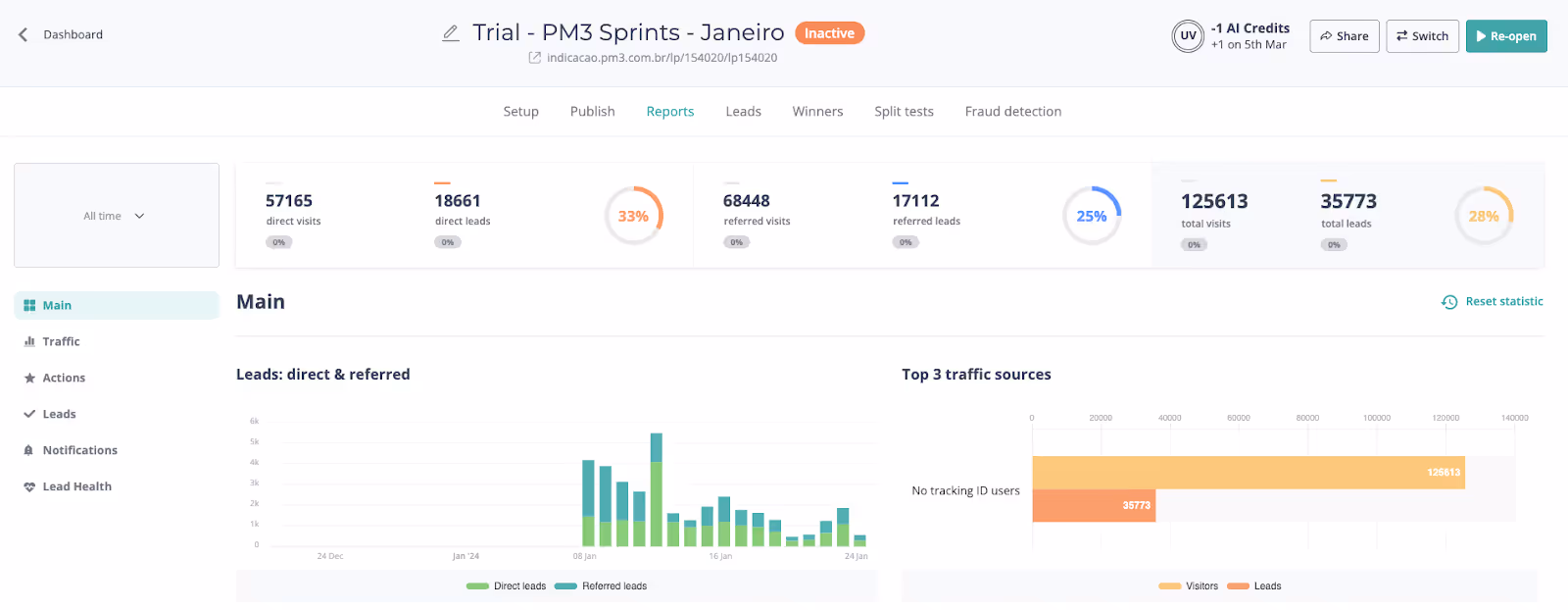Switch to the Leads top tab
Screen dimensions: 1568x610
point(744,112)
